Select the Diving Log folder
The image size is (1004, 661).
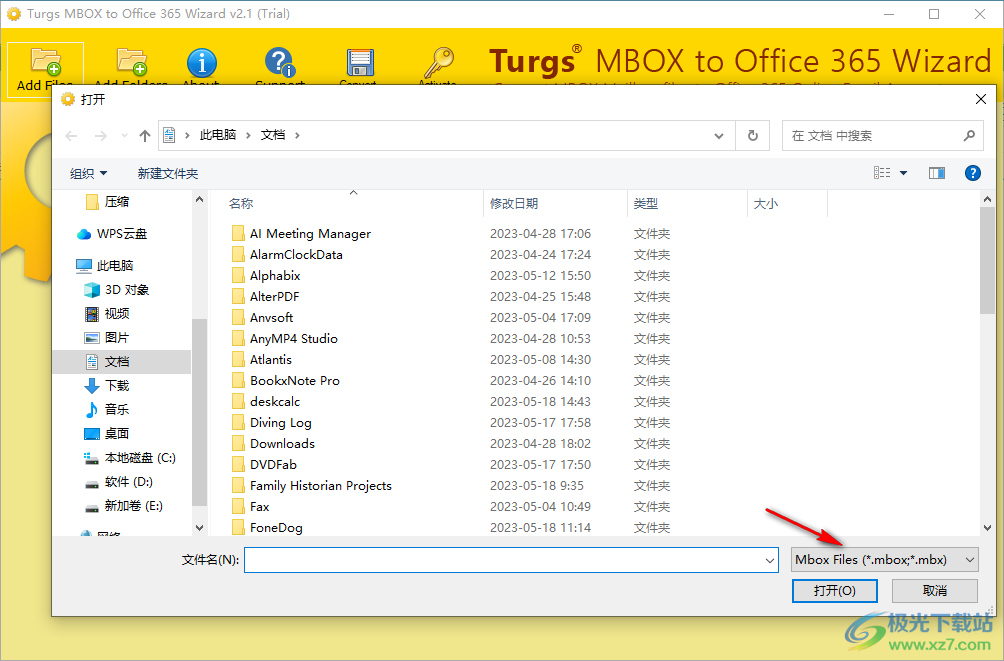point(271,423)
